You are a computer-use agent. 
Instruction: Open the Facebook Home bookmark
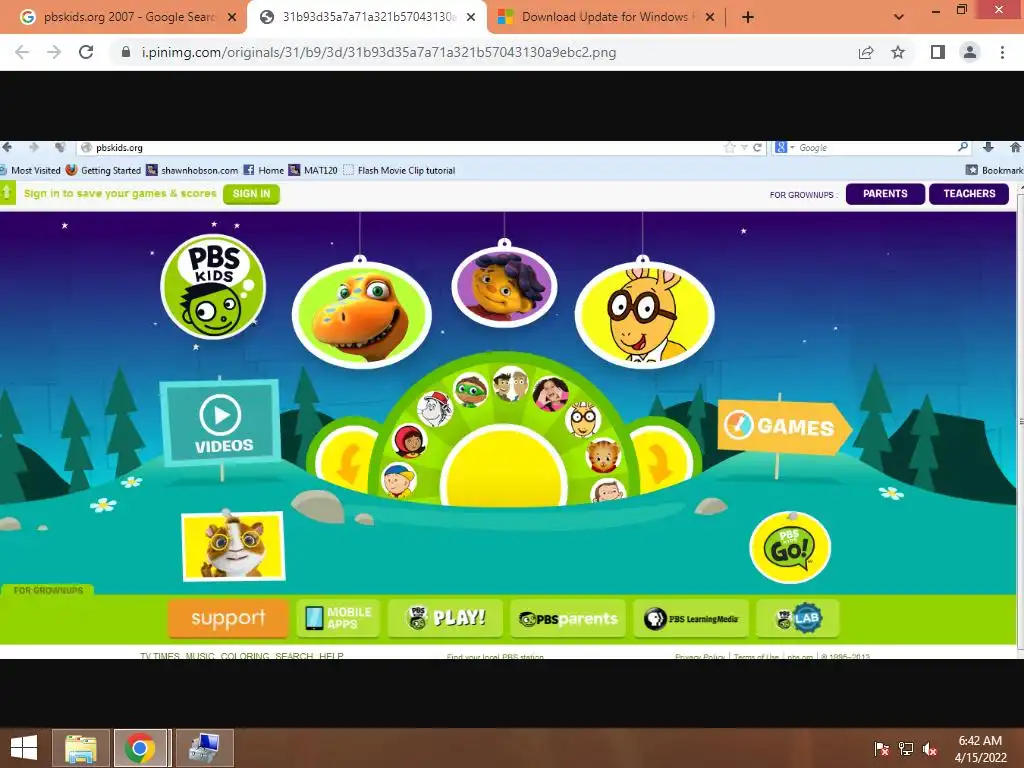(x=264, y=170)
